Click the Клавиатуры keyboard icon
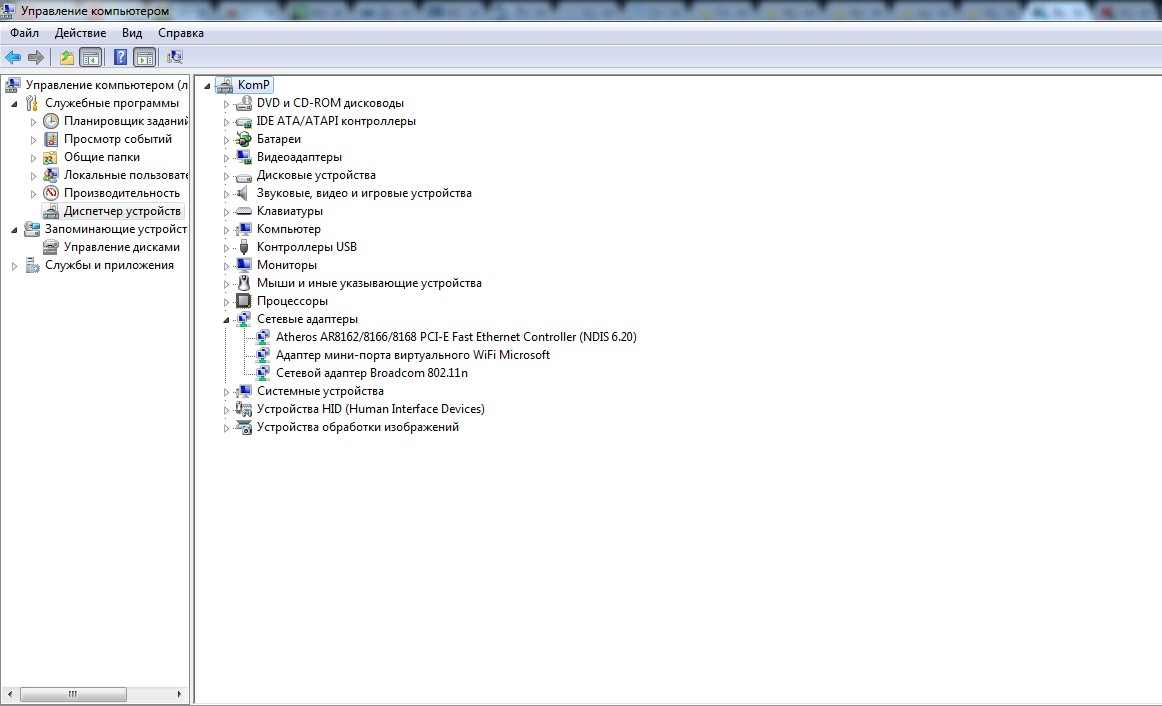Screen dimensions: 1162x706 pyautogui.click(x=244, y=211)
